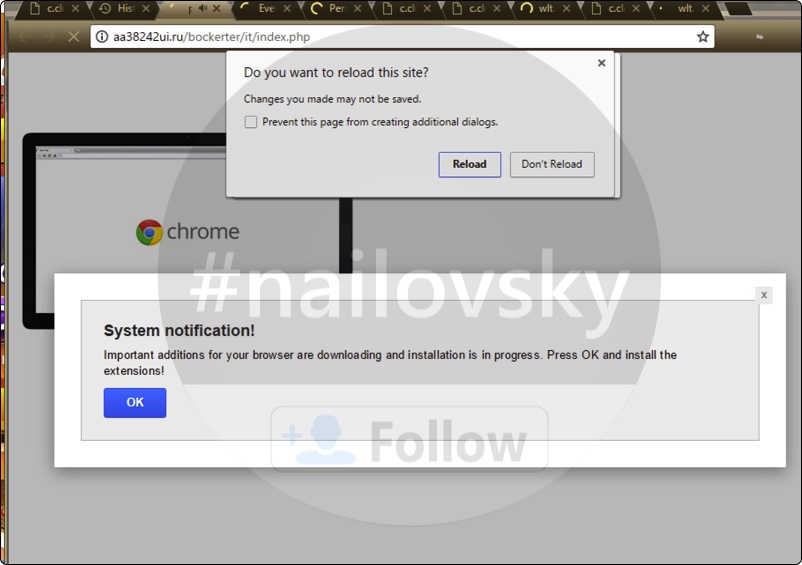The height and width of the screenshot is (565, 802).
Task: Dismiss the reload dialog with its X
Action: click(602, 63)
